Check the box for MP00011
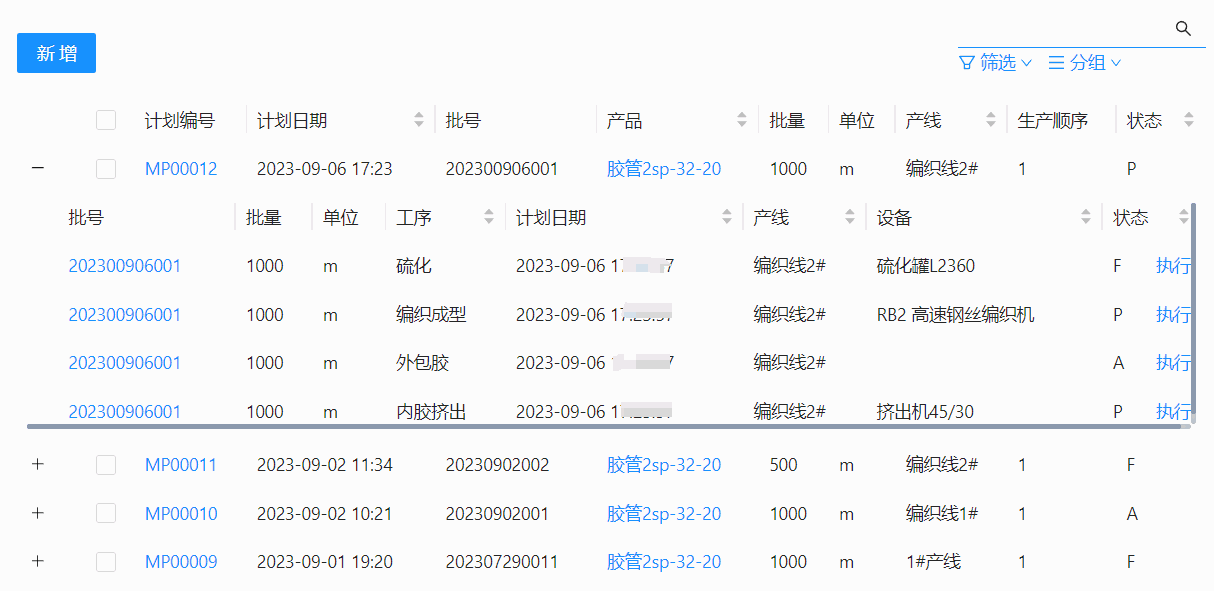Screen dimensions: 1214x591 (x=106, y=465)
